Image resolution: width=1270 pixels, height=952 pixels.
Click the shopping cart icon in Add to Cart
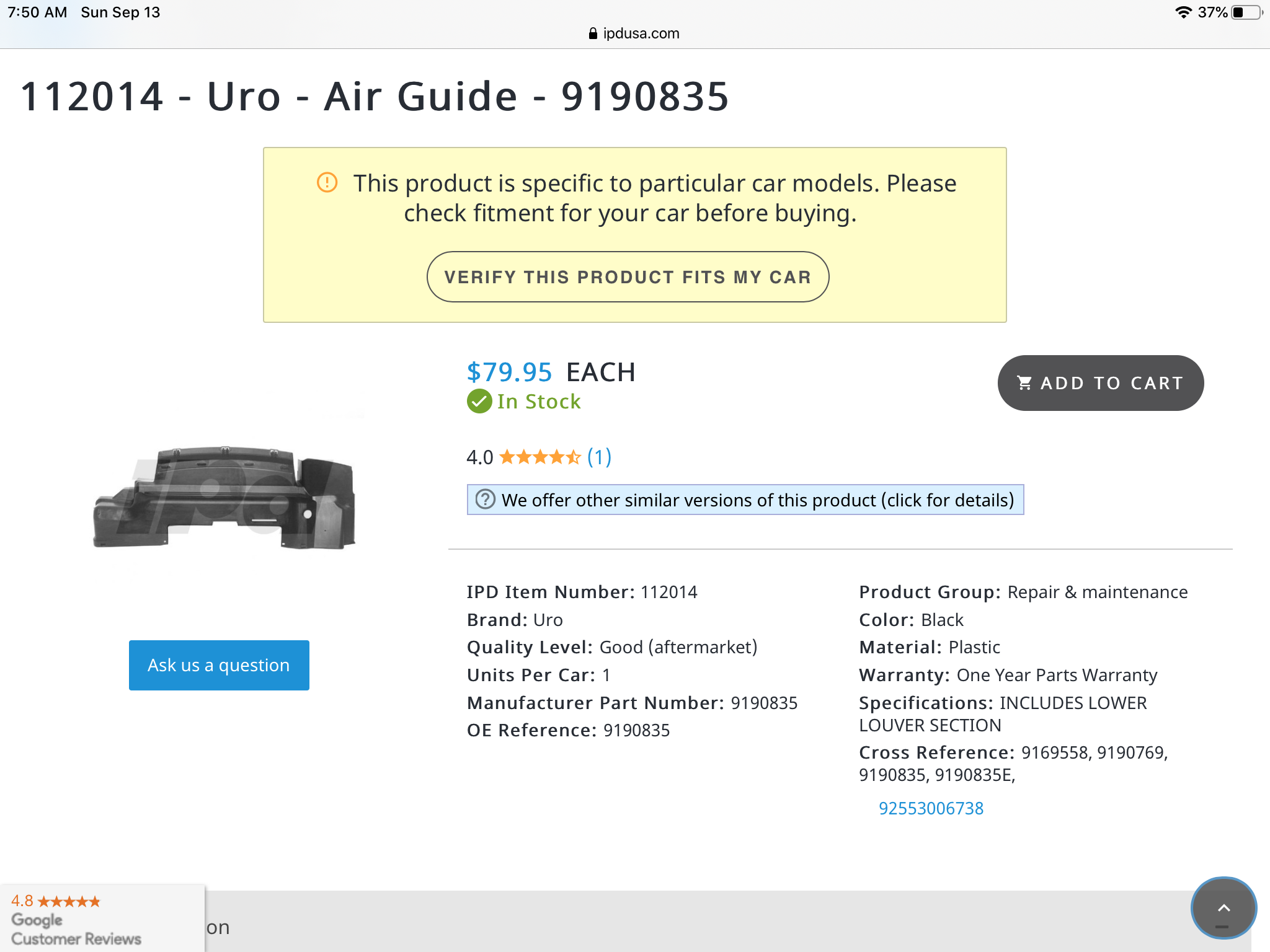pyautogui.click(x=1024, y=383)
